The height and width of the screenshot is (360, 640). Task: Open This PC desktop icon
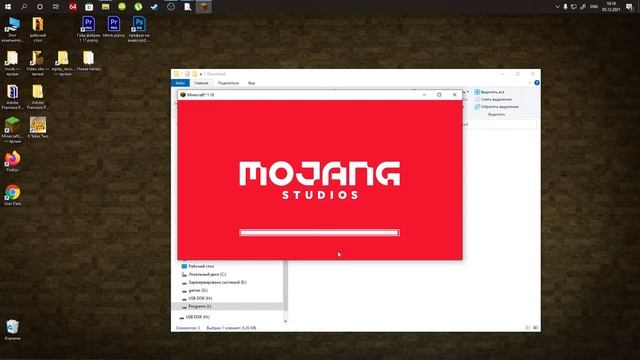(x=12, y=29)
